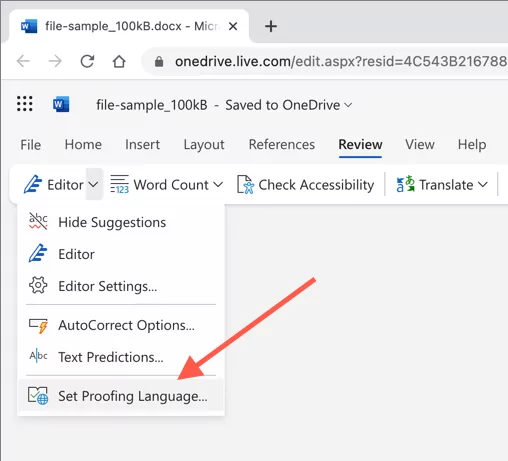Switch to the Layout tab
Image resolution: width=508 pixels, height=461 pixels.
[x=204, y=145]
